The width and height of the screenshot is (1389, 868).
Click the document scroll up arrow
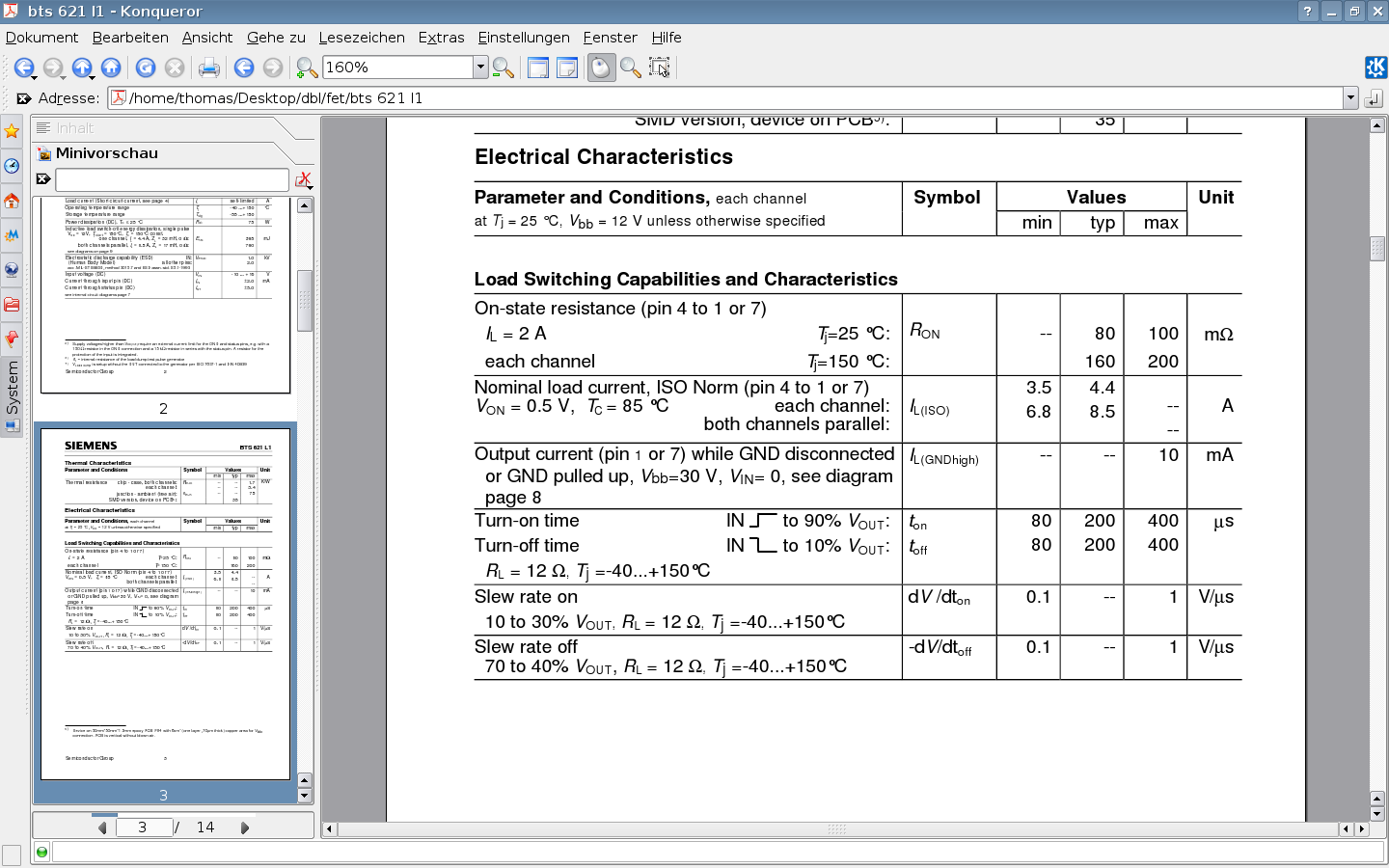1377,125
